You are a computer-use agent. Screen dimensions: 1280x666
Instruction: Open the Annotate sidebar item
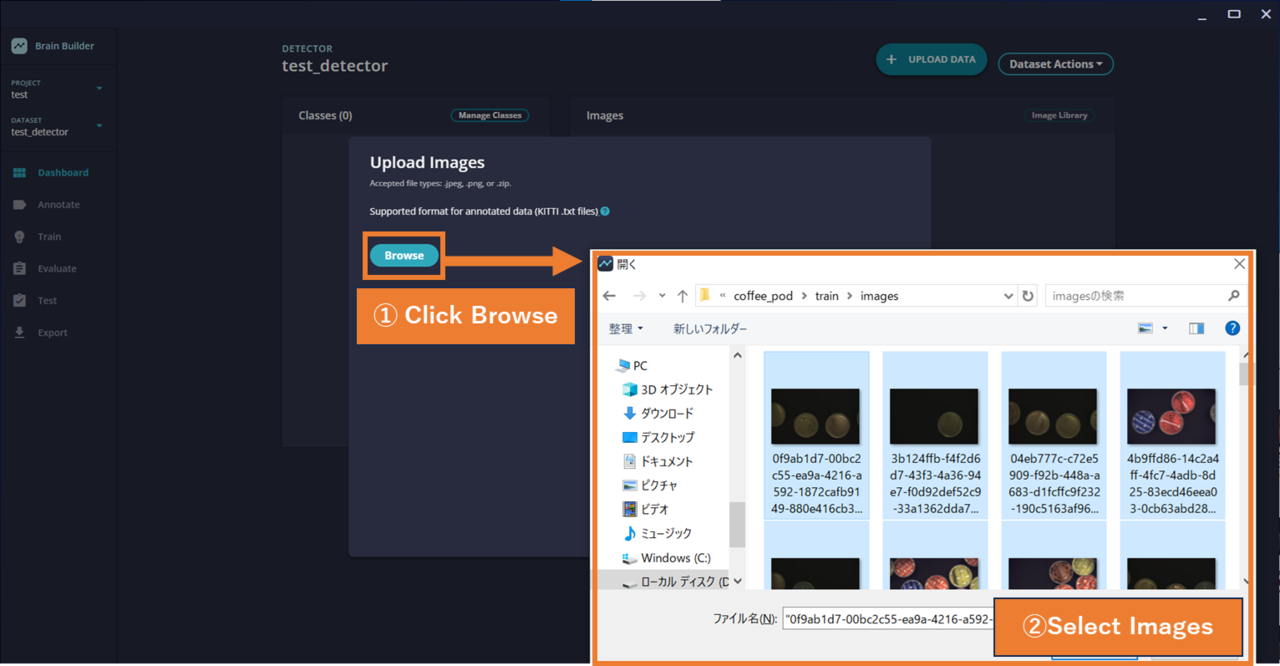point(58,204)
